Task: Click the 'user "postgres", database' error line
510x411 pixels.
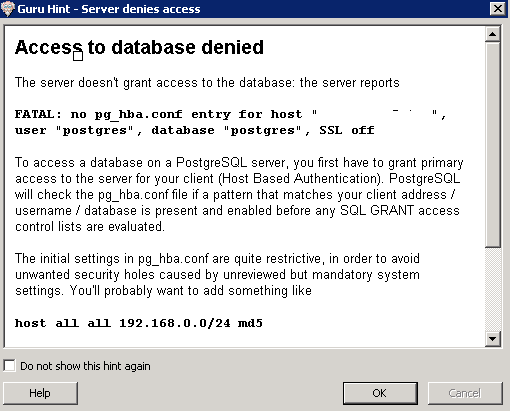Action: click(x=195, y=130)
